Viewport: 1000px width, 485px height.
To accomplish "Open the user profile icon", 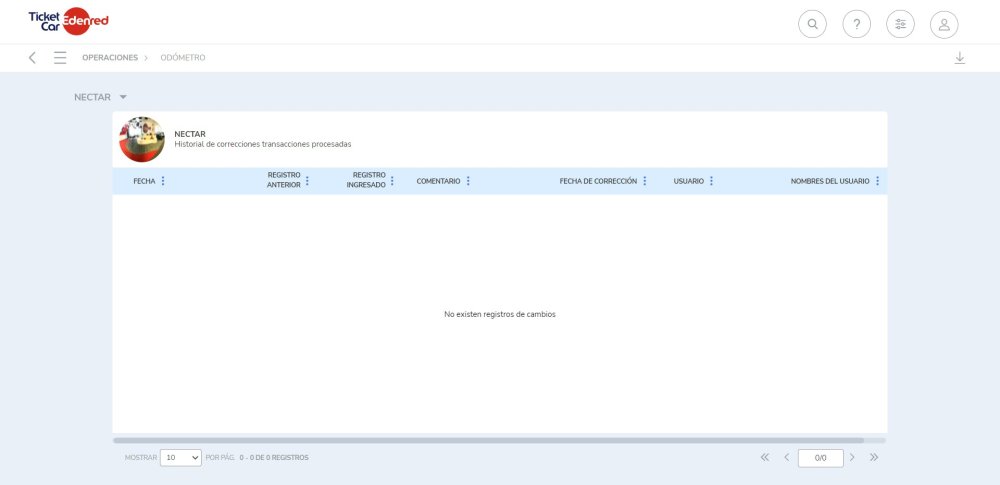I will [945, 24].
